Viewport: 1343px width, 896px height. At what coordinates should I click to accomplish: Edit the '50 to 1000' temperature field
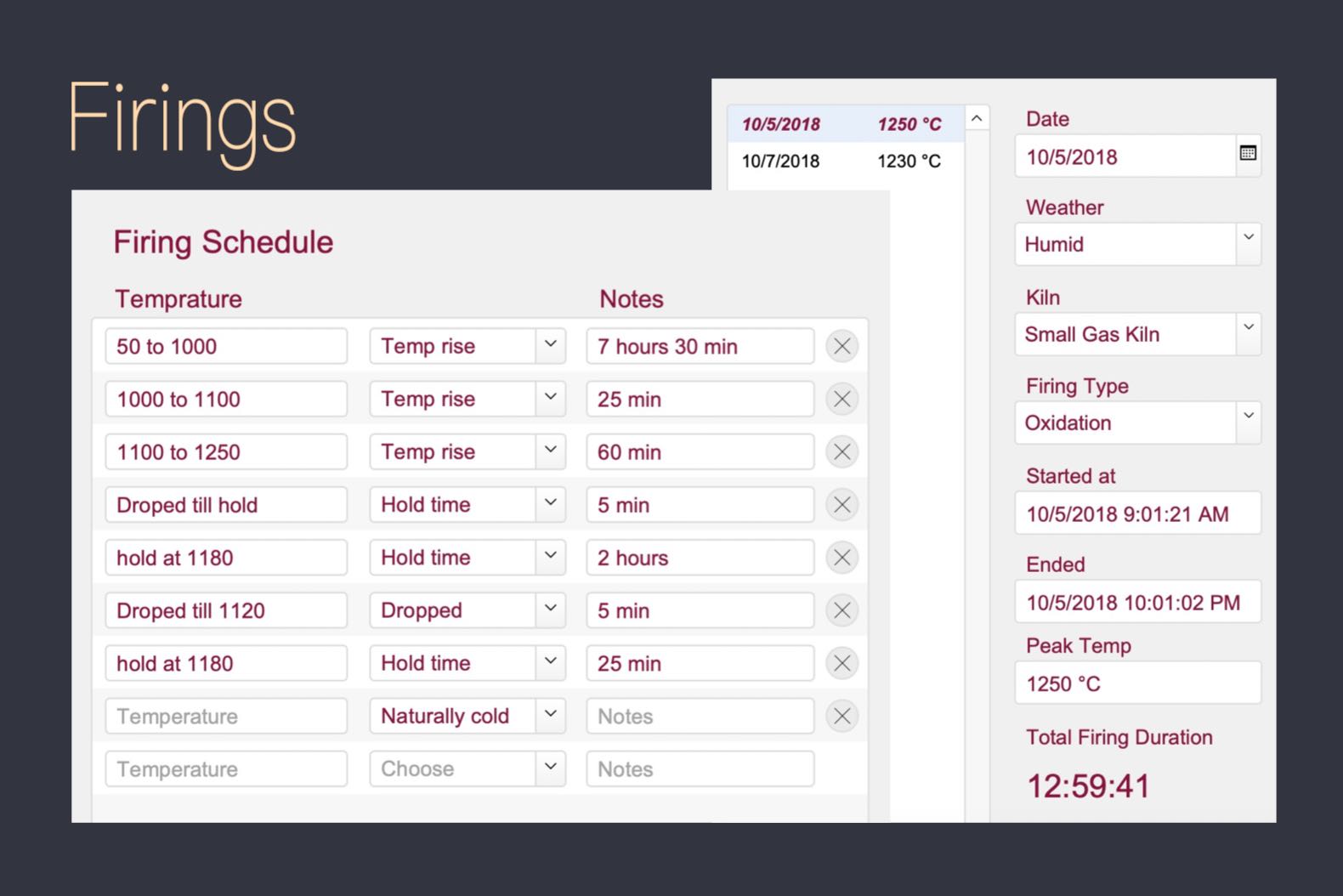click(x=226, y=346)
